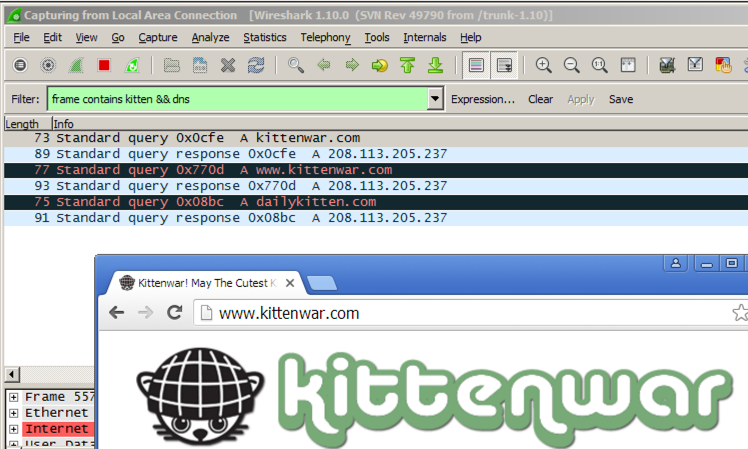Restart the running live capture
The image size is (748, 449).
click(132, 65)
